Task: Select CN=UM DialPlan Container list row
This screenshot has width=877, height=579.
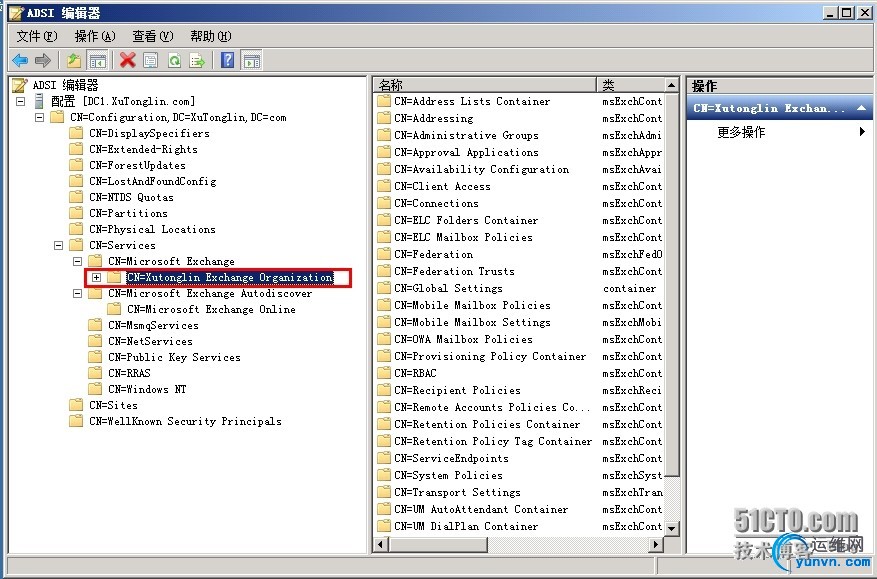Action: coord(466,526)
